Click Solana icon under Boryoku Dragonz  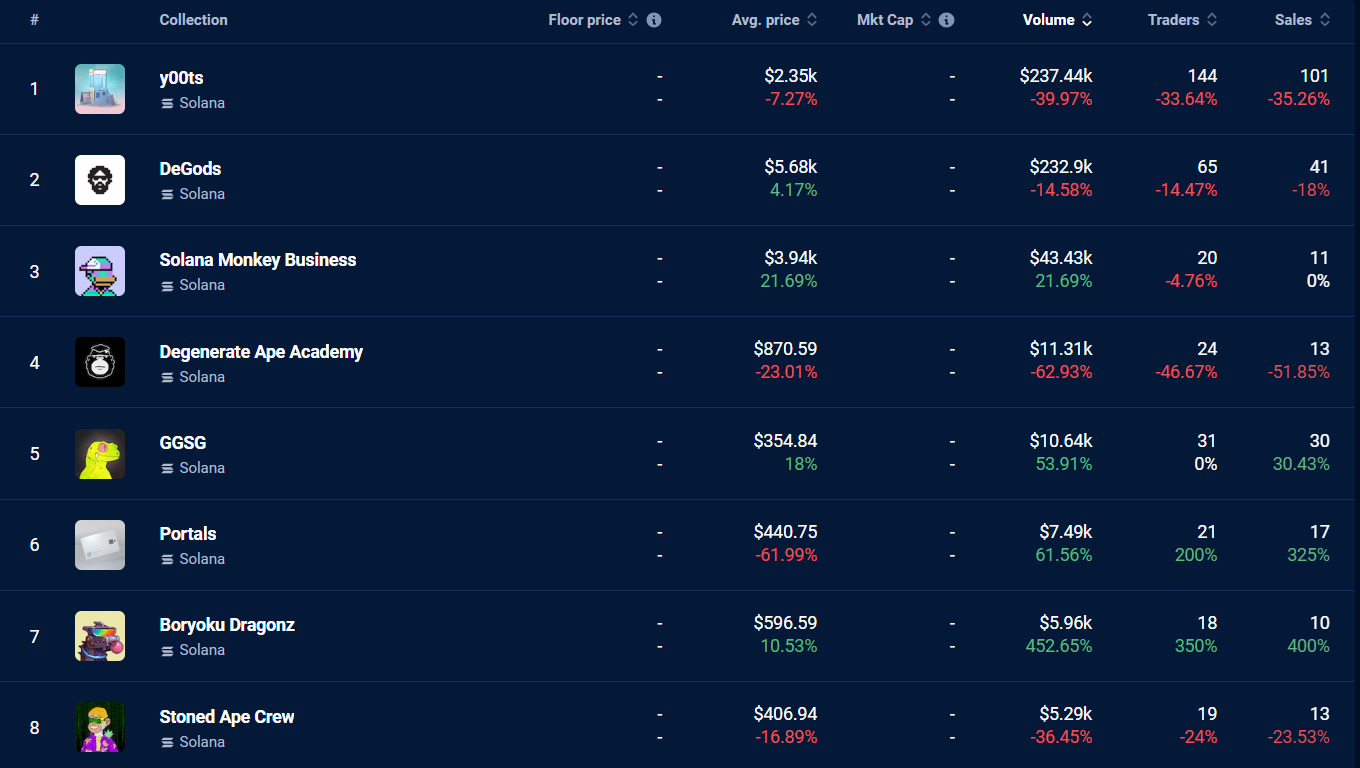[x=167, y=650]
